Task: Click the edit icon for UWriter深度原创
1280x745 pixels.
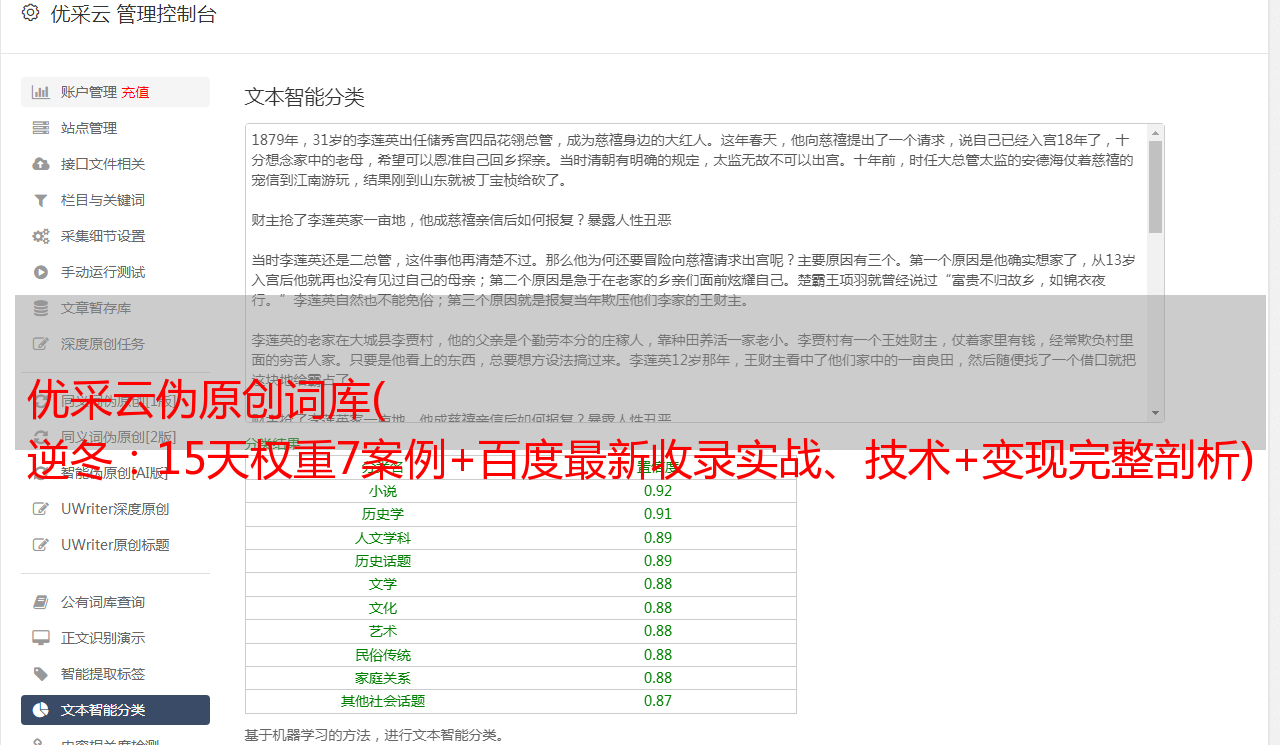Action: [x=41, y=509]
